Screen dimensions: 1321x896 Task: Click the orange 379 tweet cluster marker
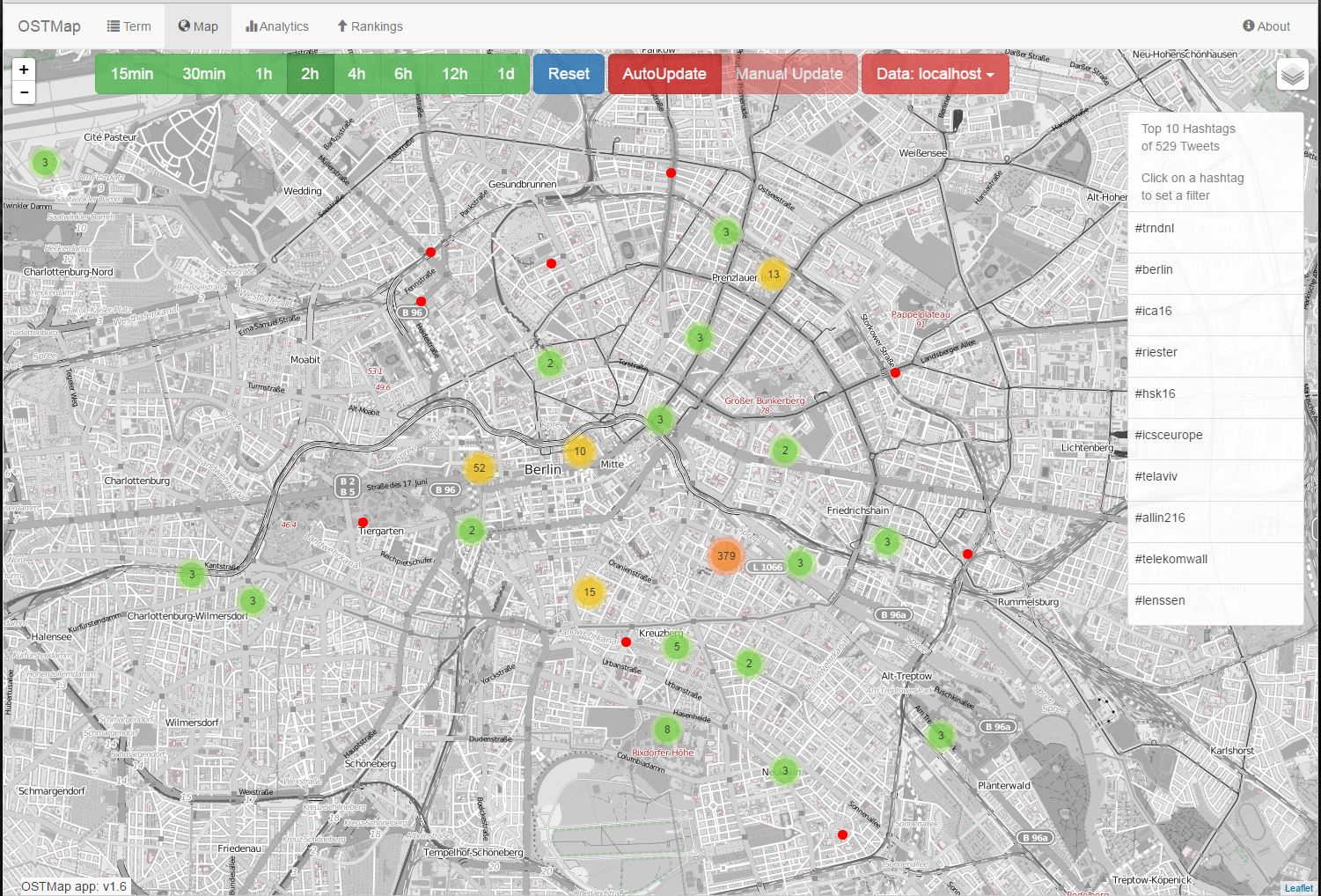(x=725, y=555)
